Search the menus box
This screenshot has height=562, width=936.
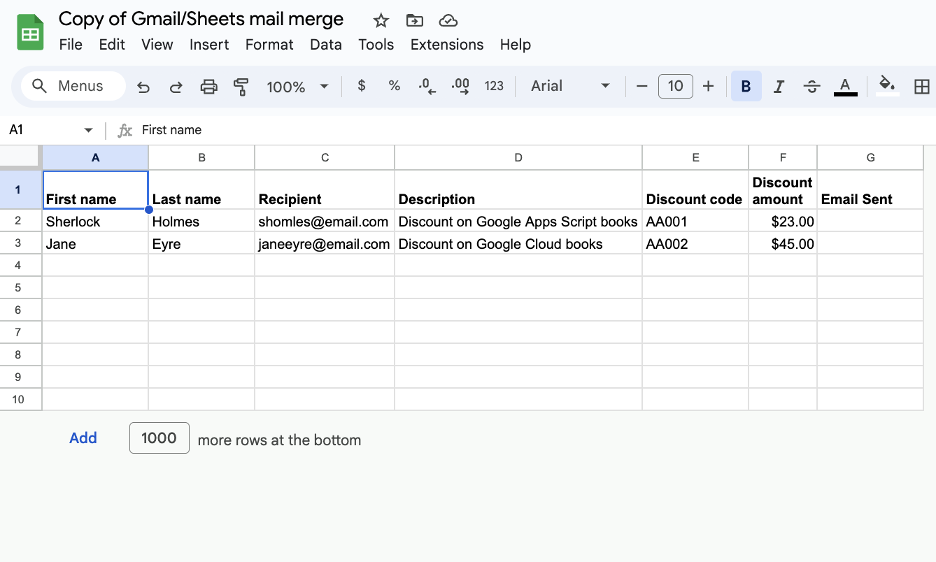tap(73, 86)
